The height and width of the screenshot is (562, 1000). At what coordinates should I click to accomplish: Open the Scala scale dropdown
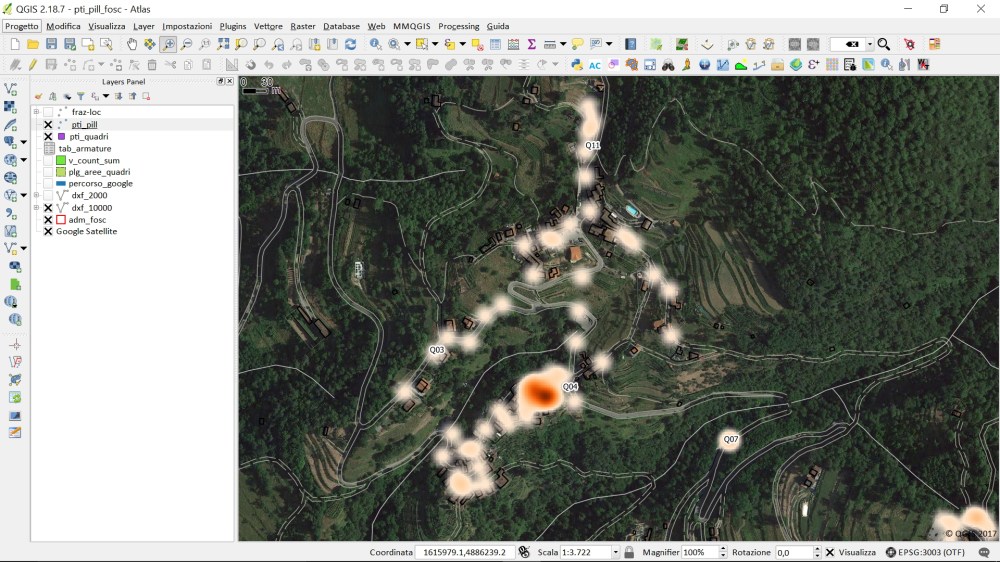(615, 552)
